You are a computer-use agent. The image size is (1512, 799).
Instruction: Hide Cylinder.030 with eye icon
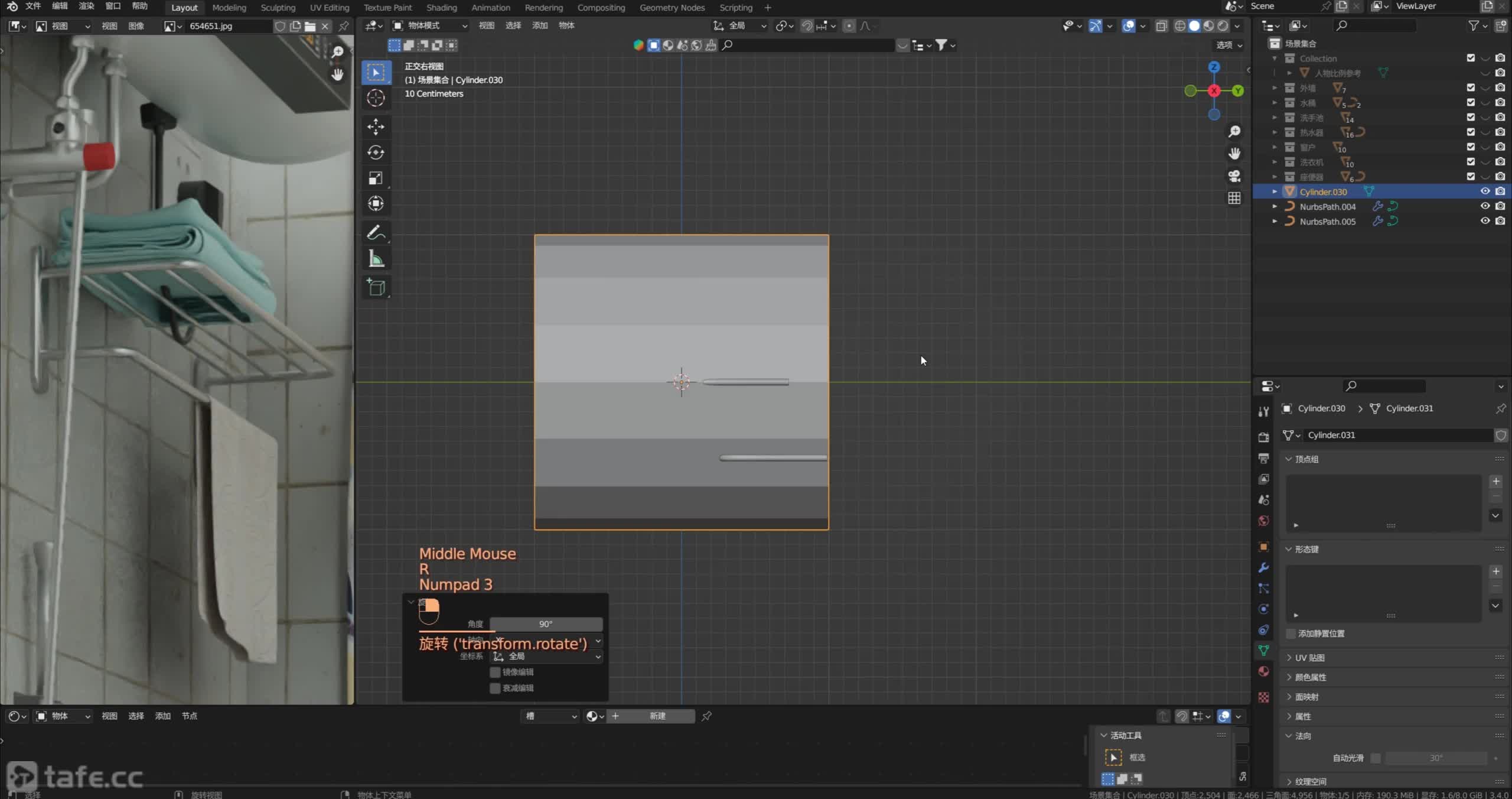[x=1485, y=191]
